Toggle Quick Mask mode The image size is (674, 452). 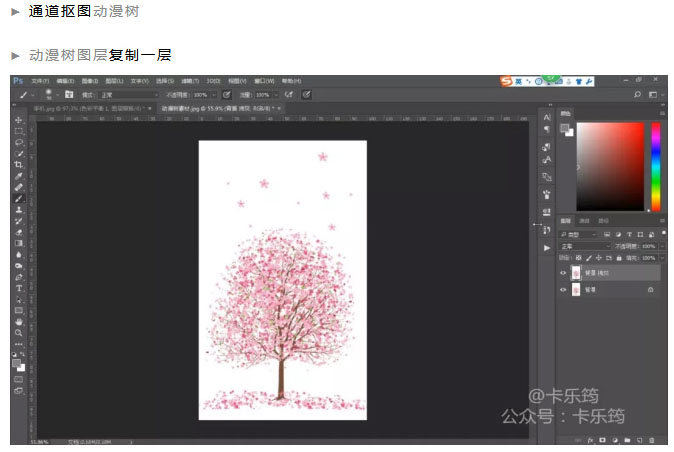click(19, 379)
